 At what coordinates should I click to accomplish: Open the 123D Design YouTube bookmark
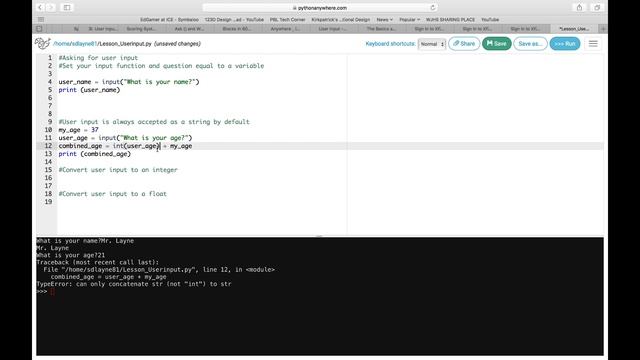point(234,20)
